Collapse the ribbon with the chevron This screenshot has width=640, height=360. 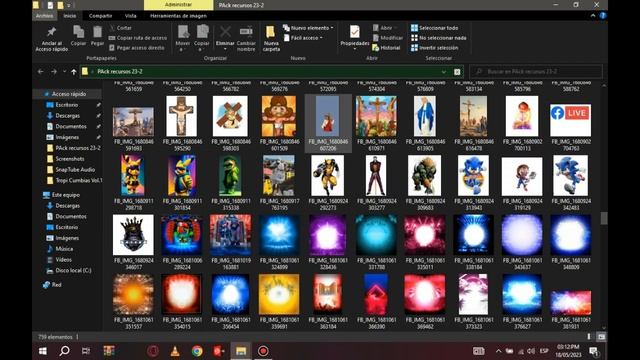(x=593, y=16)
